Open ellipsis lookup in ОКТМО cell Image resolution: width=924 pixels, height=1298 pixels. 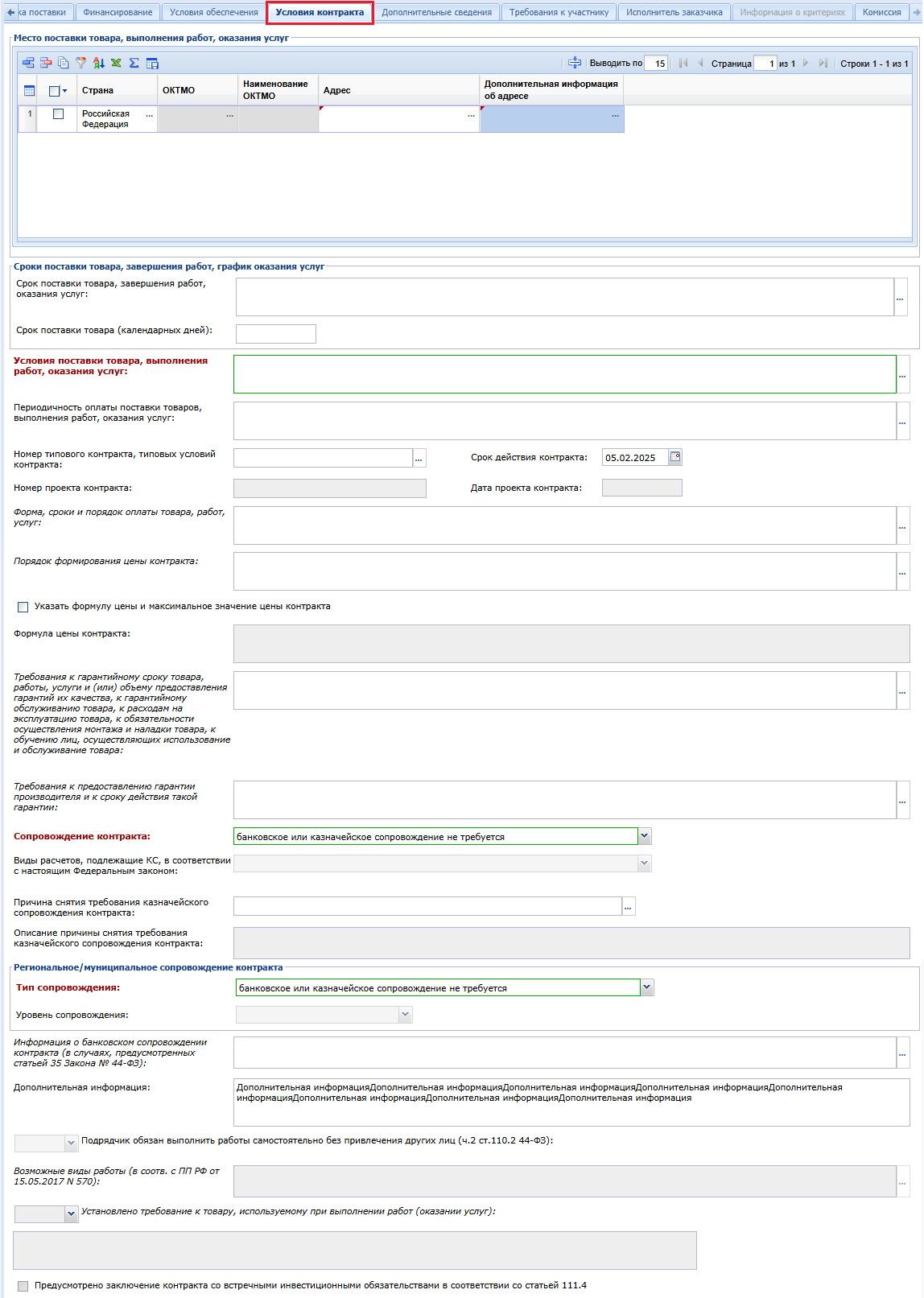coord(230,115)
